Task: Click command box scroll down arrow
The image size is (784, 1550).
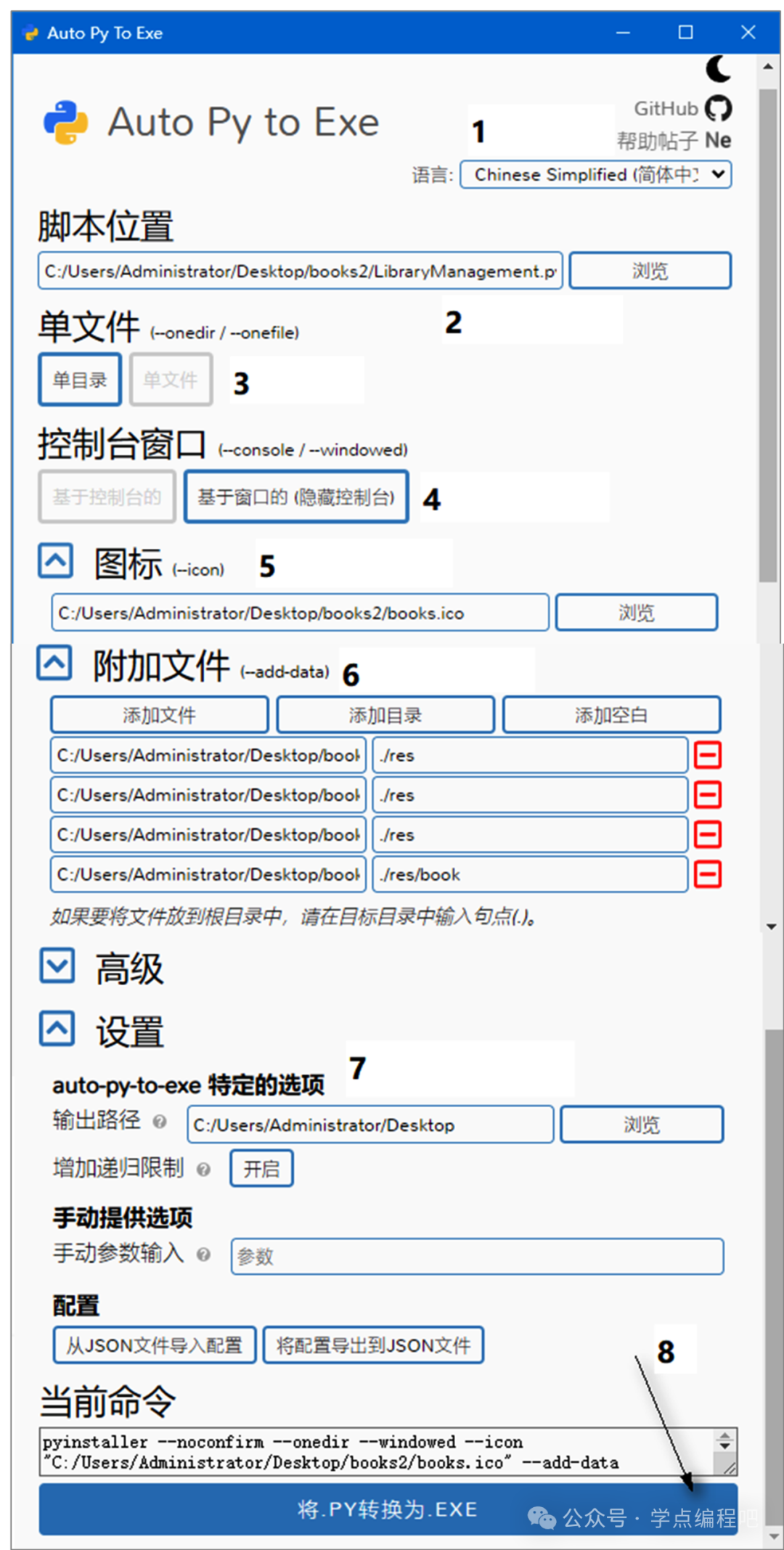Action: click(724, 1447)
